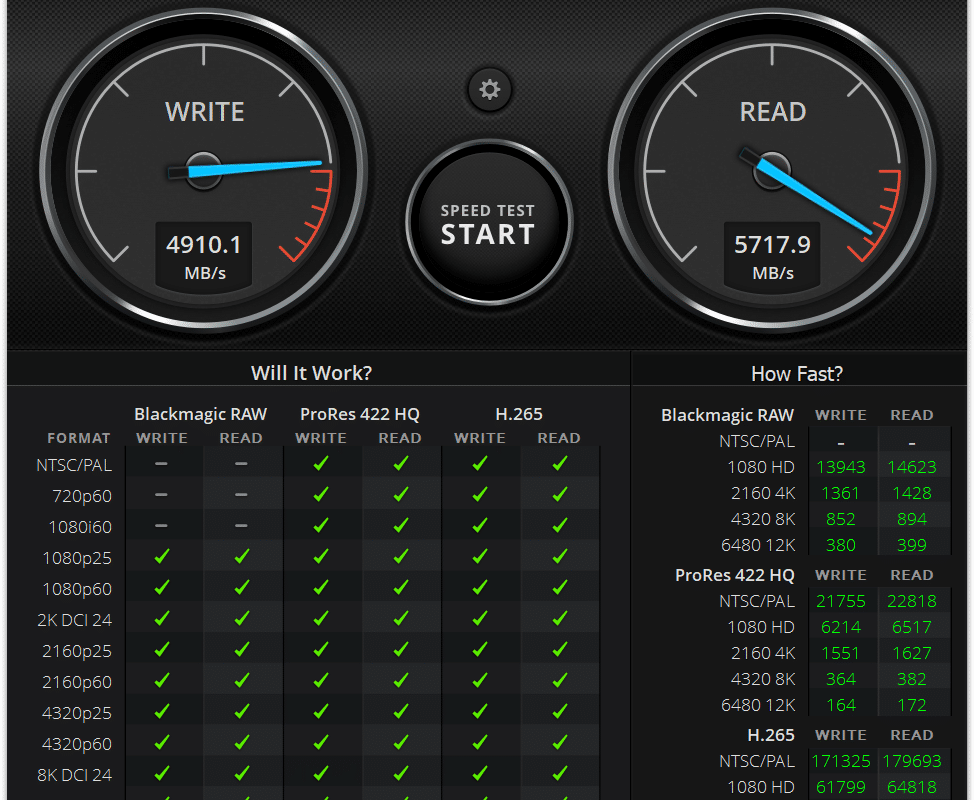Click Blackmagic RAW read checkmark for 1080p60

pos(242,587)
